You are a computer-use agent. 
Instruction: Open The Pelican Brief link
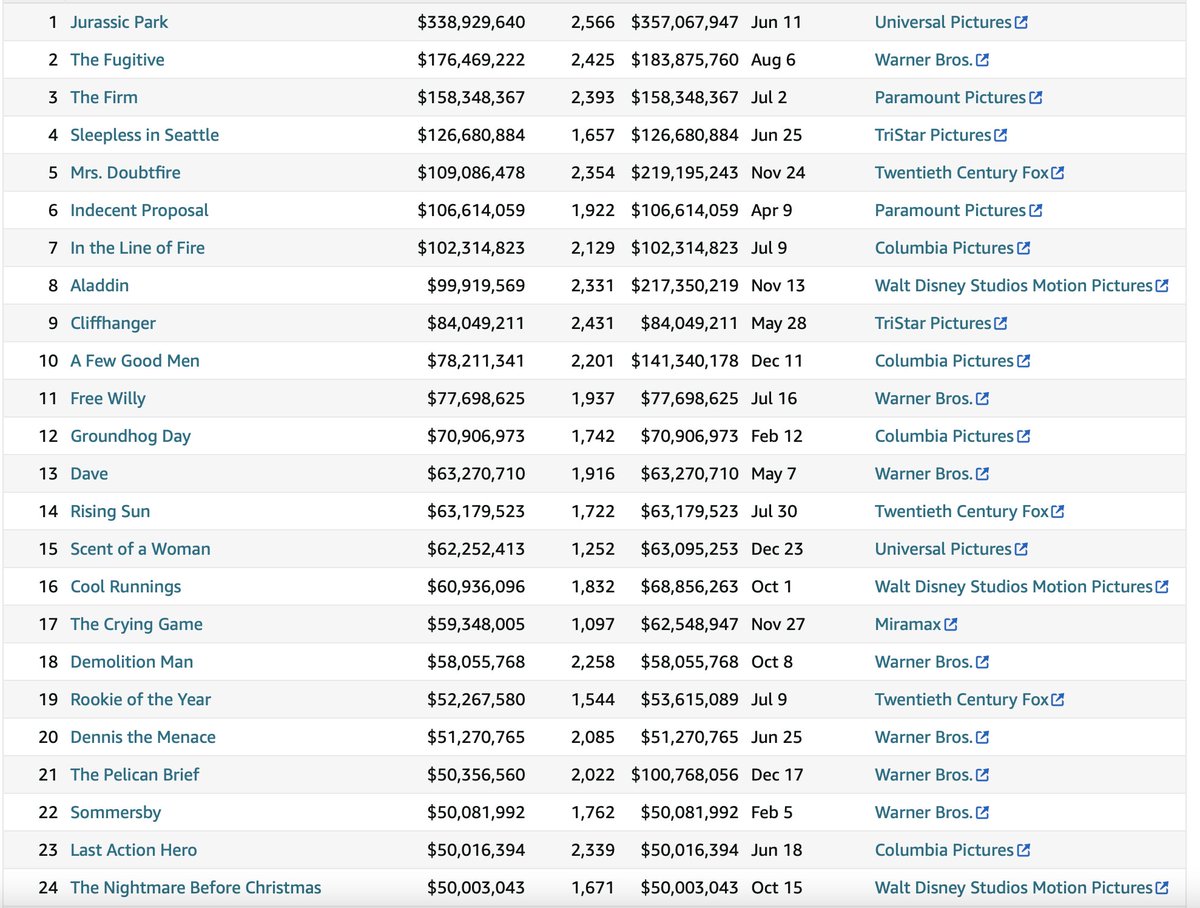[135, 775]
